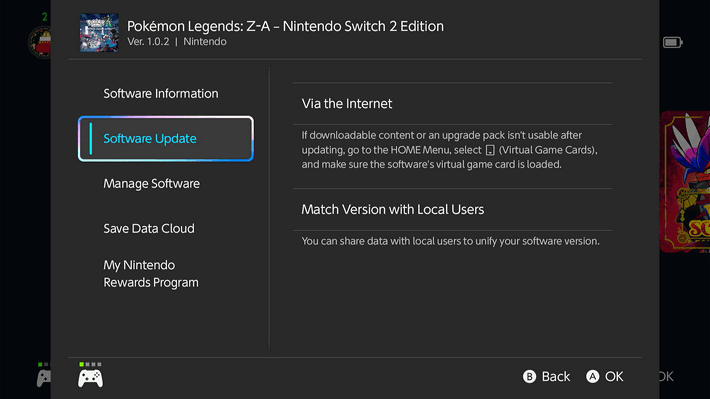Click the B button glyph
The width and height of the screenshot is (710, 399).
tap(529, 376)
